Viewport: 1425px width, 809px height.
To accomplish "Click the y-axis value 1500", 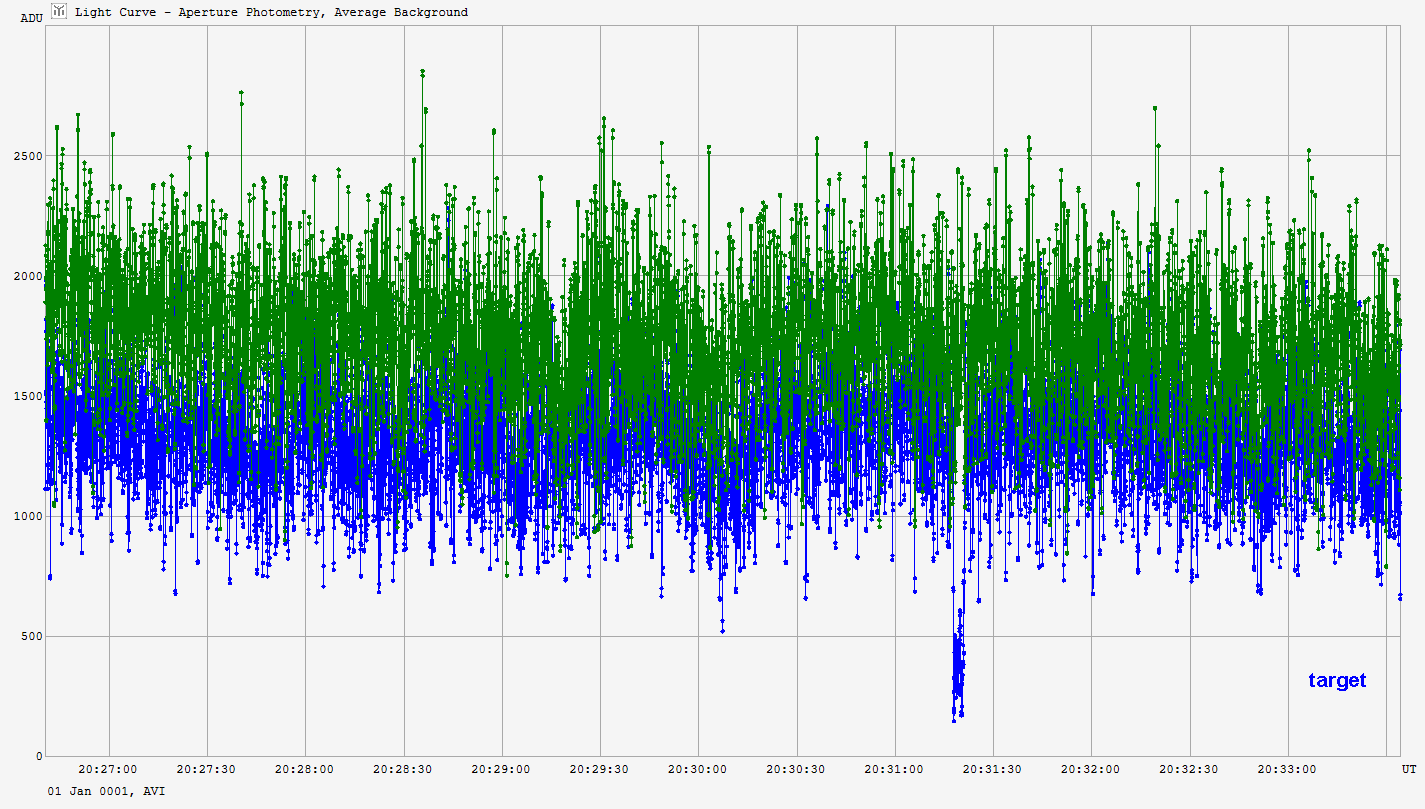I will coord(26,396).
